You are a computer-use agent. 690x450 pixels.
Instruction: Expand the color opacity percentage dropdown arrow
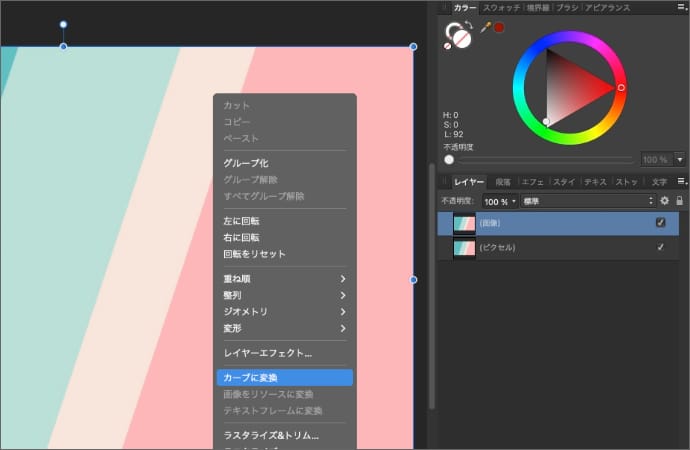pos(680,159)
